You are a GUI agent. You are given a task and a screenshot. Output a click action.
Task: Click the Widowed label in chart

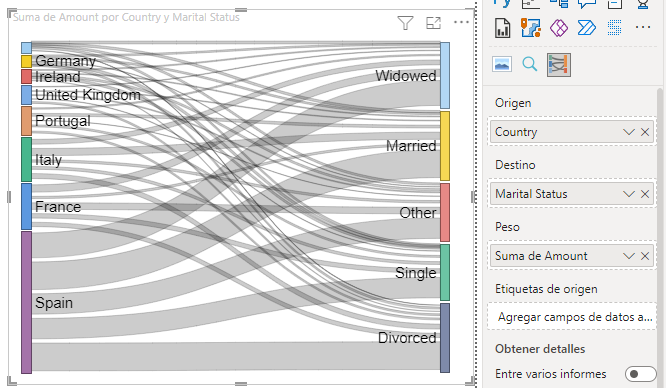(x=406, y=76)
